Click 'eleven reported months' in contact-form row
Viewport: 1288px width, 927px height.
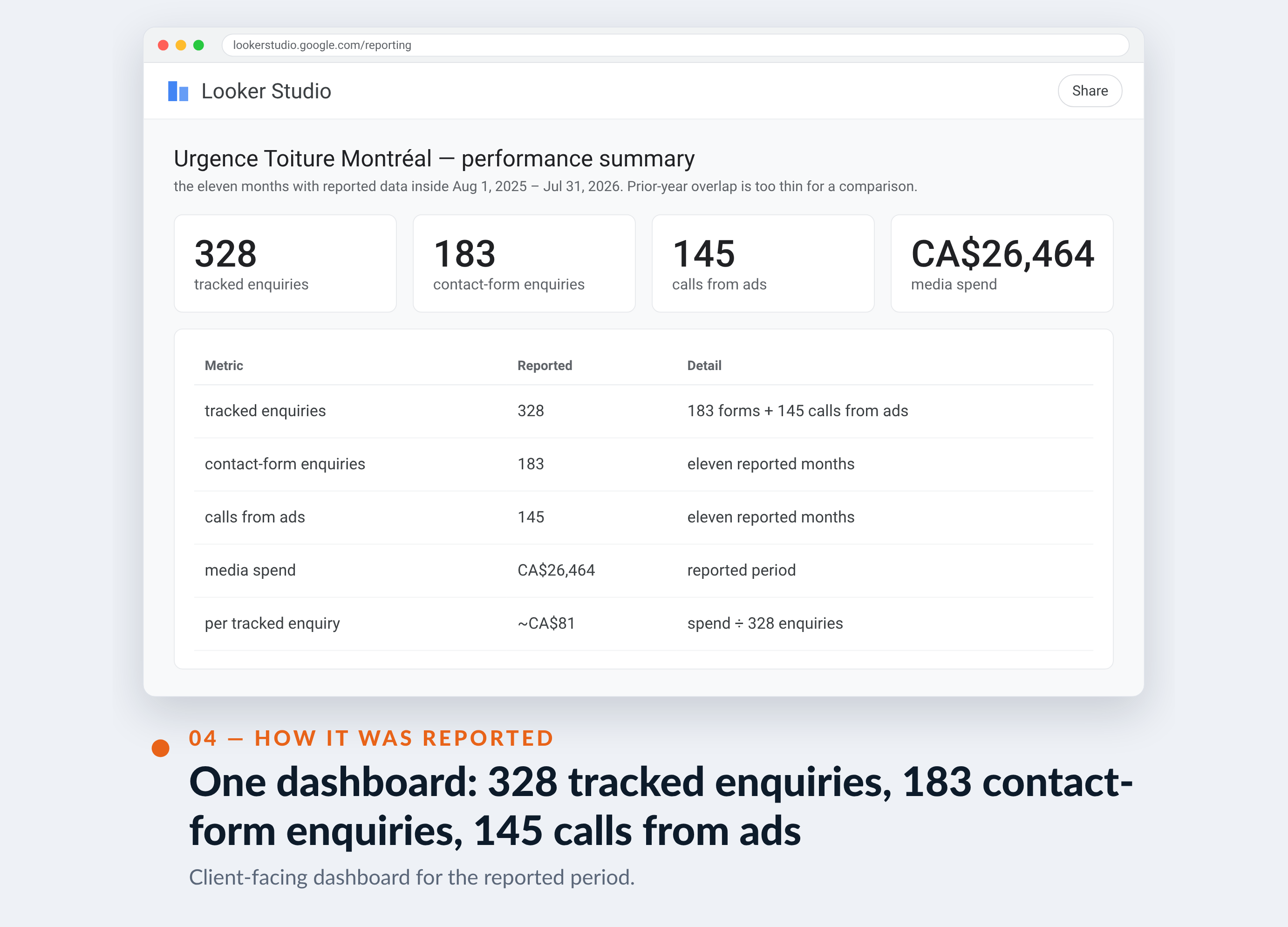click(770, 464)
